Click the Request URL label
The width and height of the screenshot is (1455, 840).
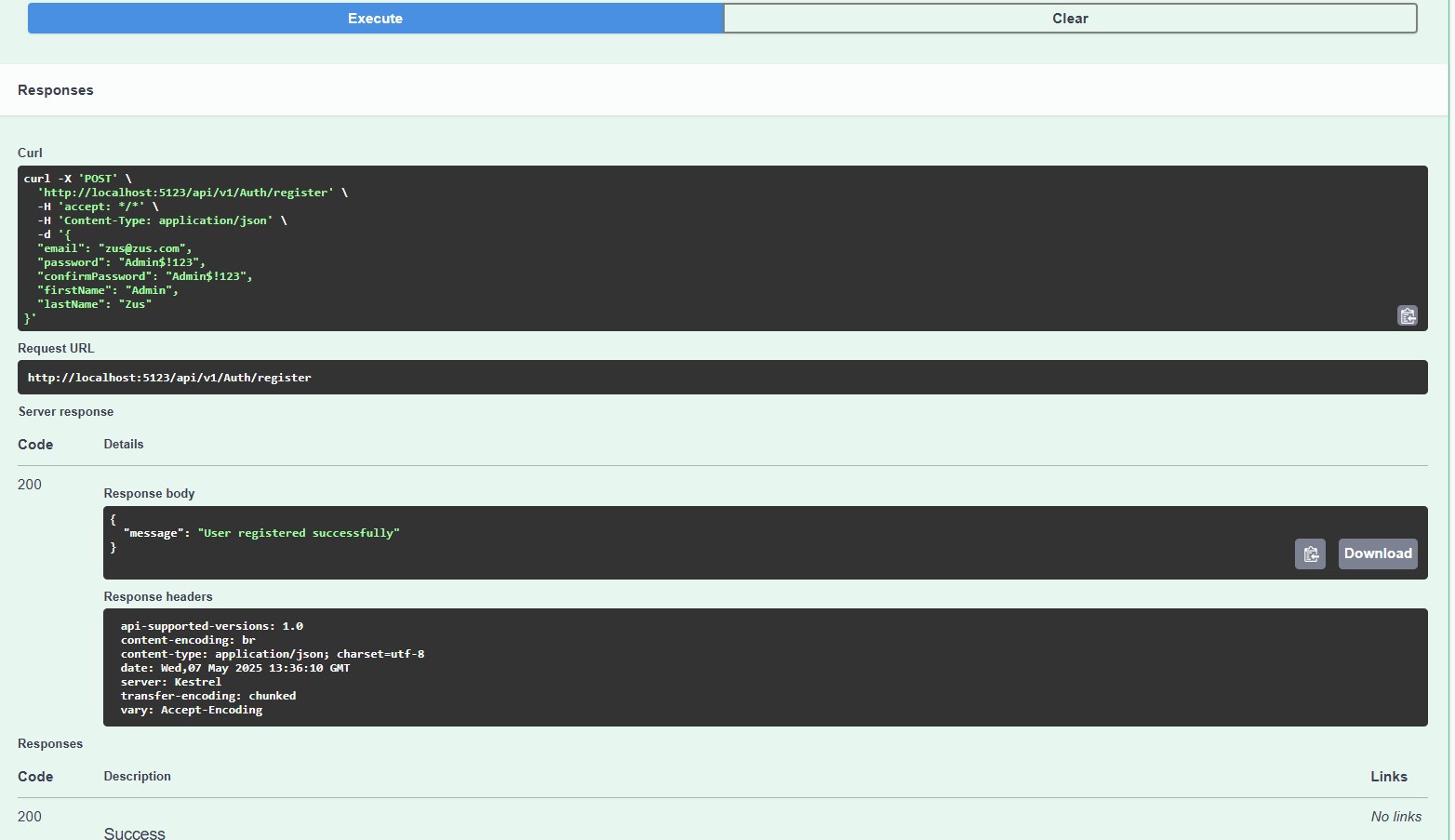[x=56, y=348]
